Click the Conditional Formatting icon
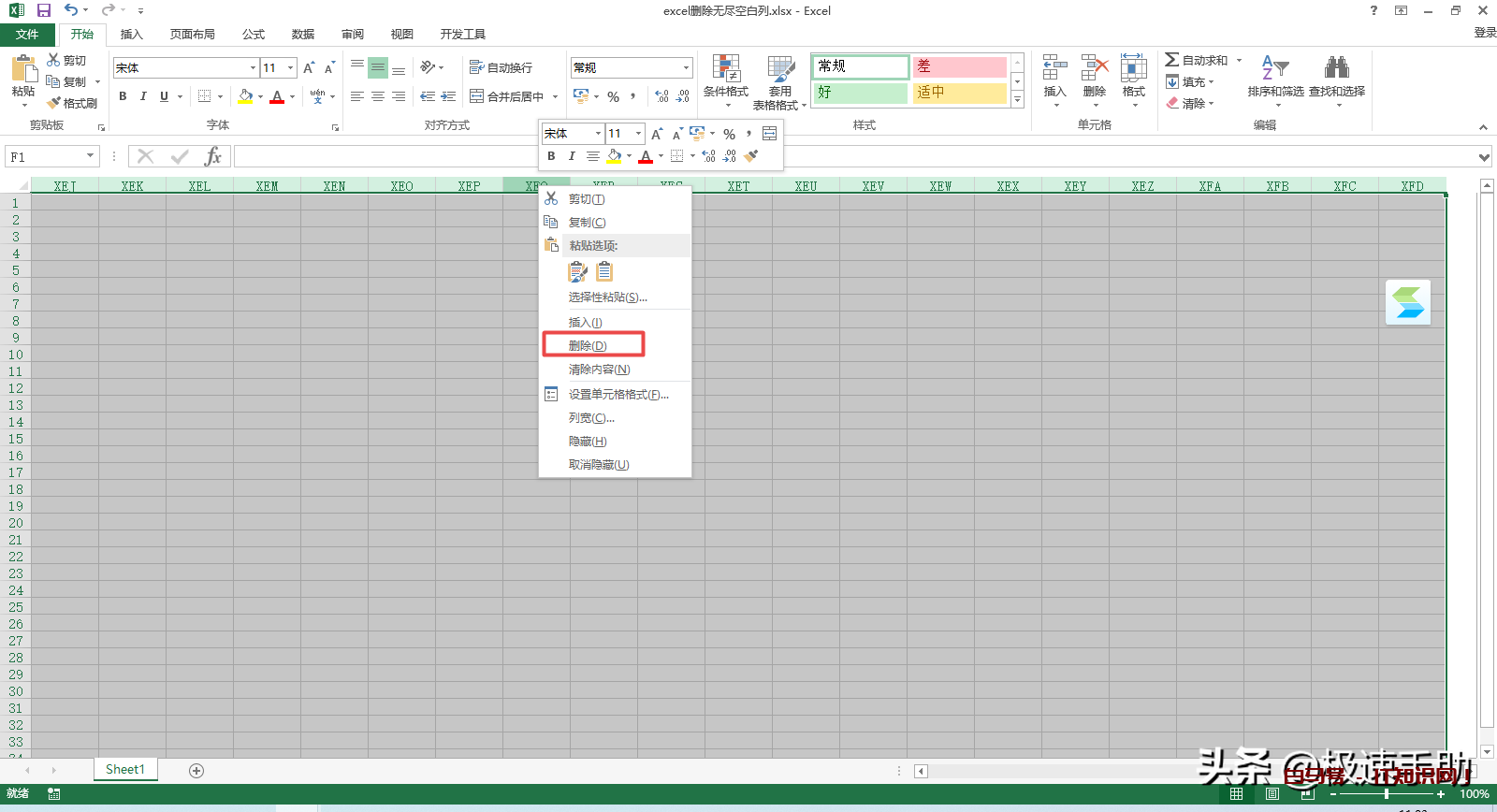 tap(725, 69)
